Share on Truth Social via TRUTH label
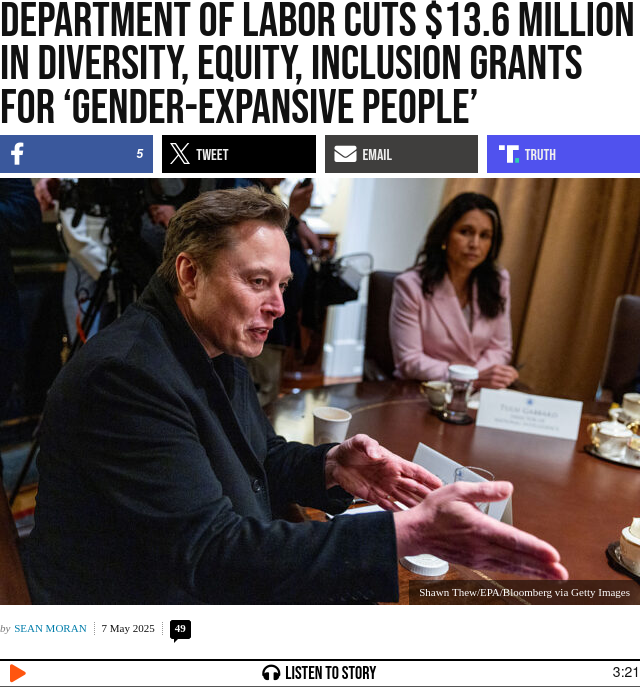 540,155
